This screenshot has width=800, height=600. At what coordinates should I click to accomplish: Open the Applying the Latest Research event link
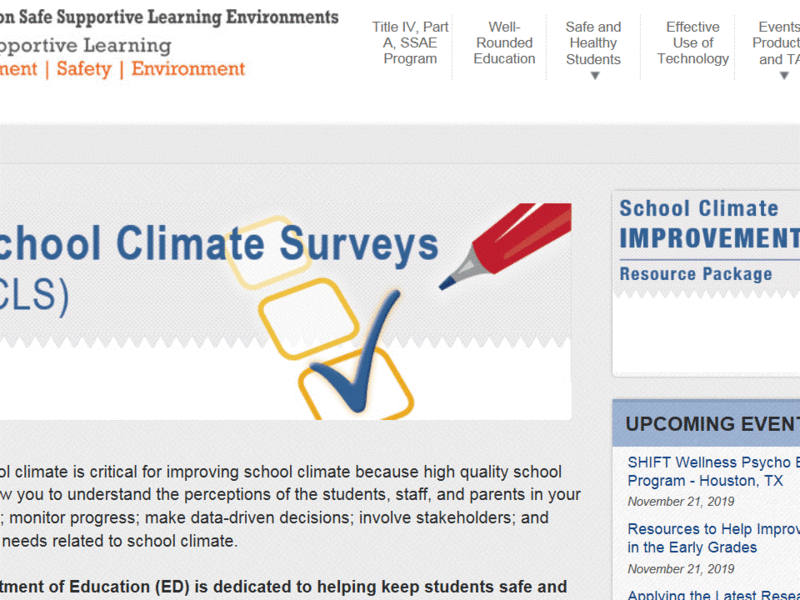tap(714, 595)
